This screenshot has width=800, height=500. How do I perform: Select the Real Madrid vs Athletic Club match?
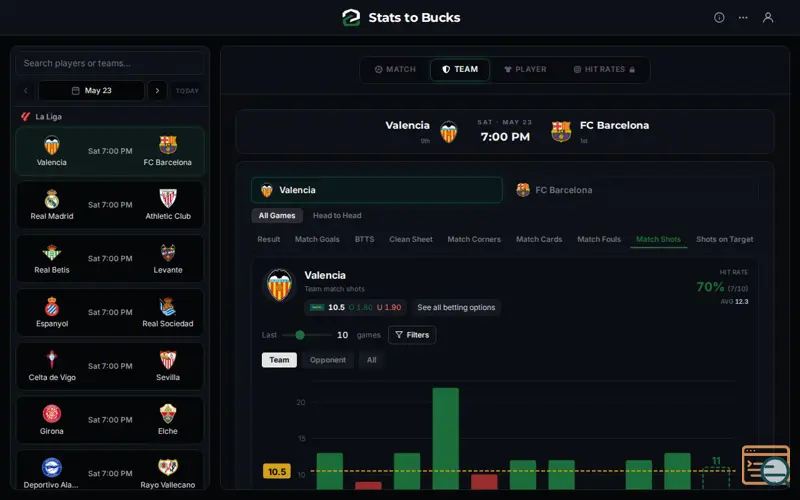click(x=110, y=205)
